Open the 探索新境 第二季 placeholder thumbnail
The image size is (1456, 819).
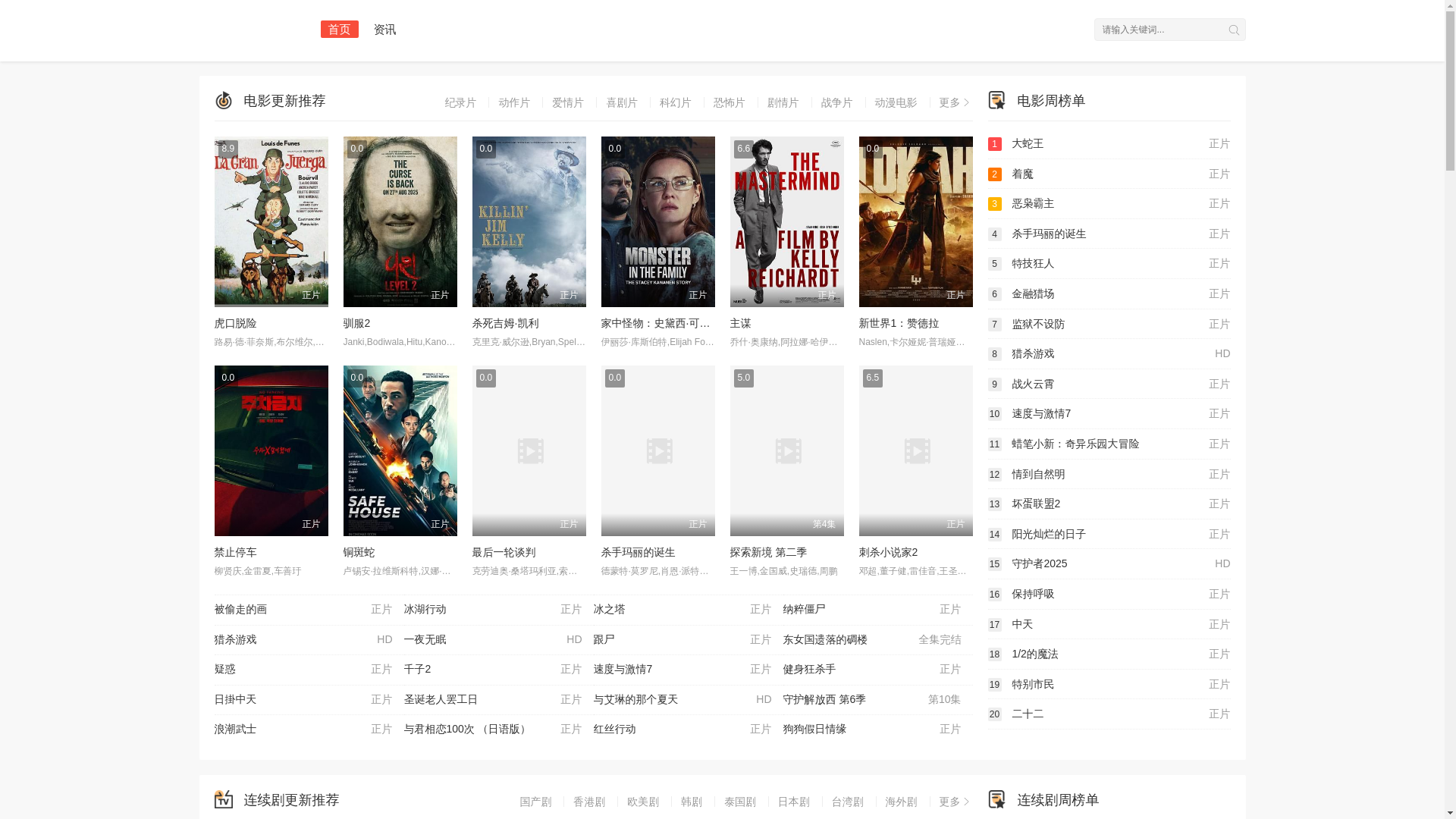(786, 450)
